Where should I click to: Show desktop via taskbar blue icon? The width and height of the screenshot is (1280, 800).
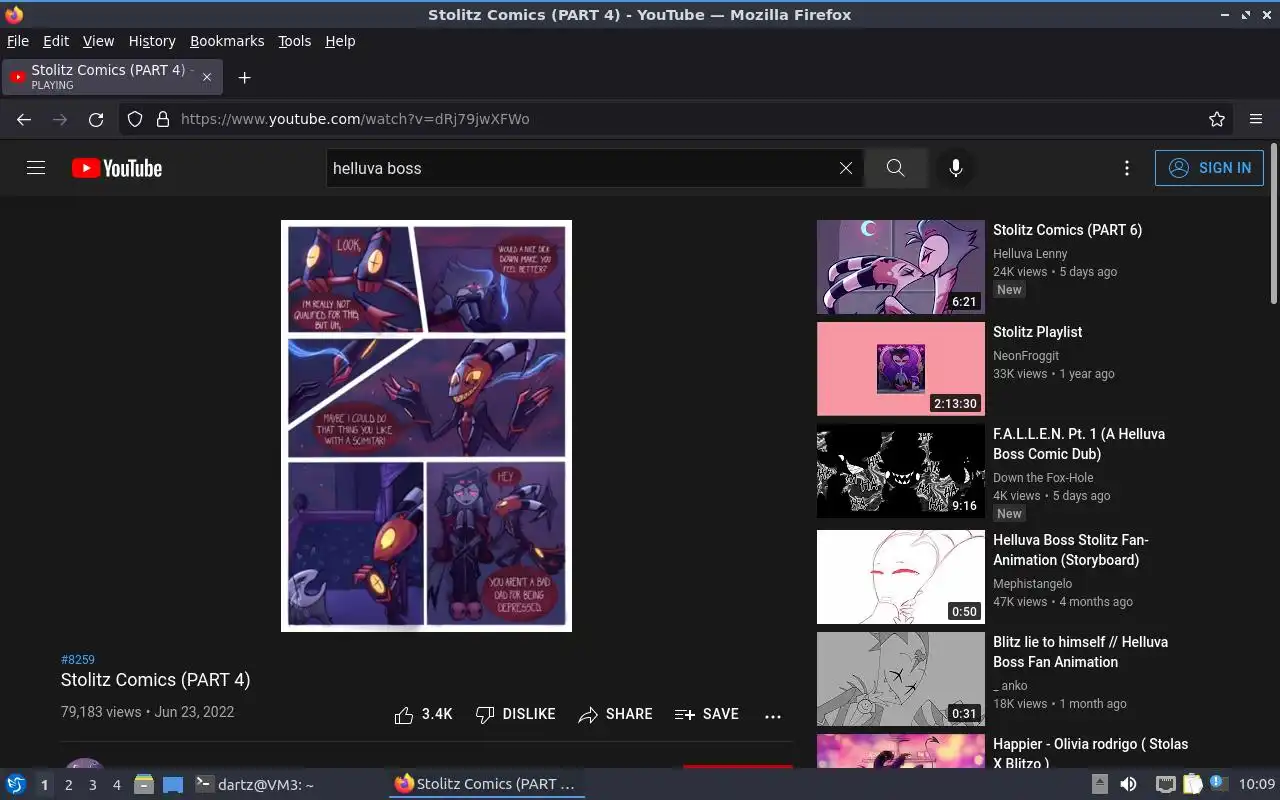[x=173, y=784]
